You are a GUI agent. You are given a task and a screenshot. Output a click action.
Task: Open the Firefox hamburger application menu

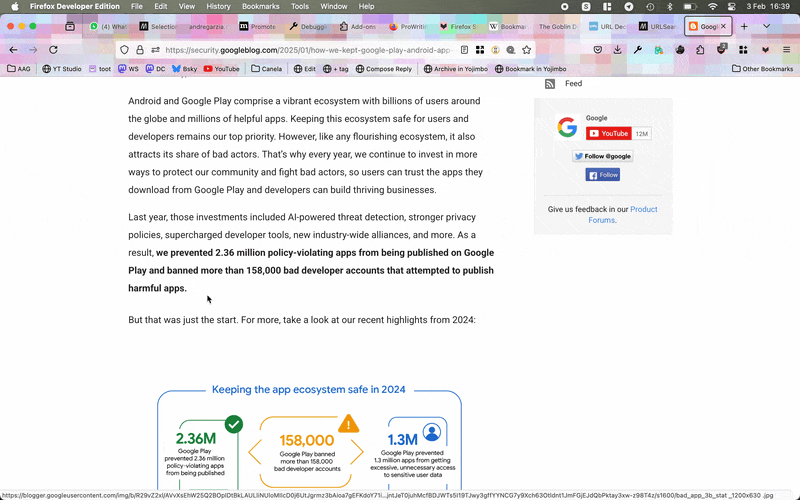(x=786, y=49)
